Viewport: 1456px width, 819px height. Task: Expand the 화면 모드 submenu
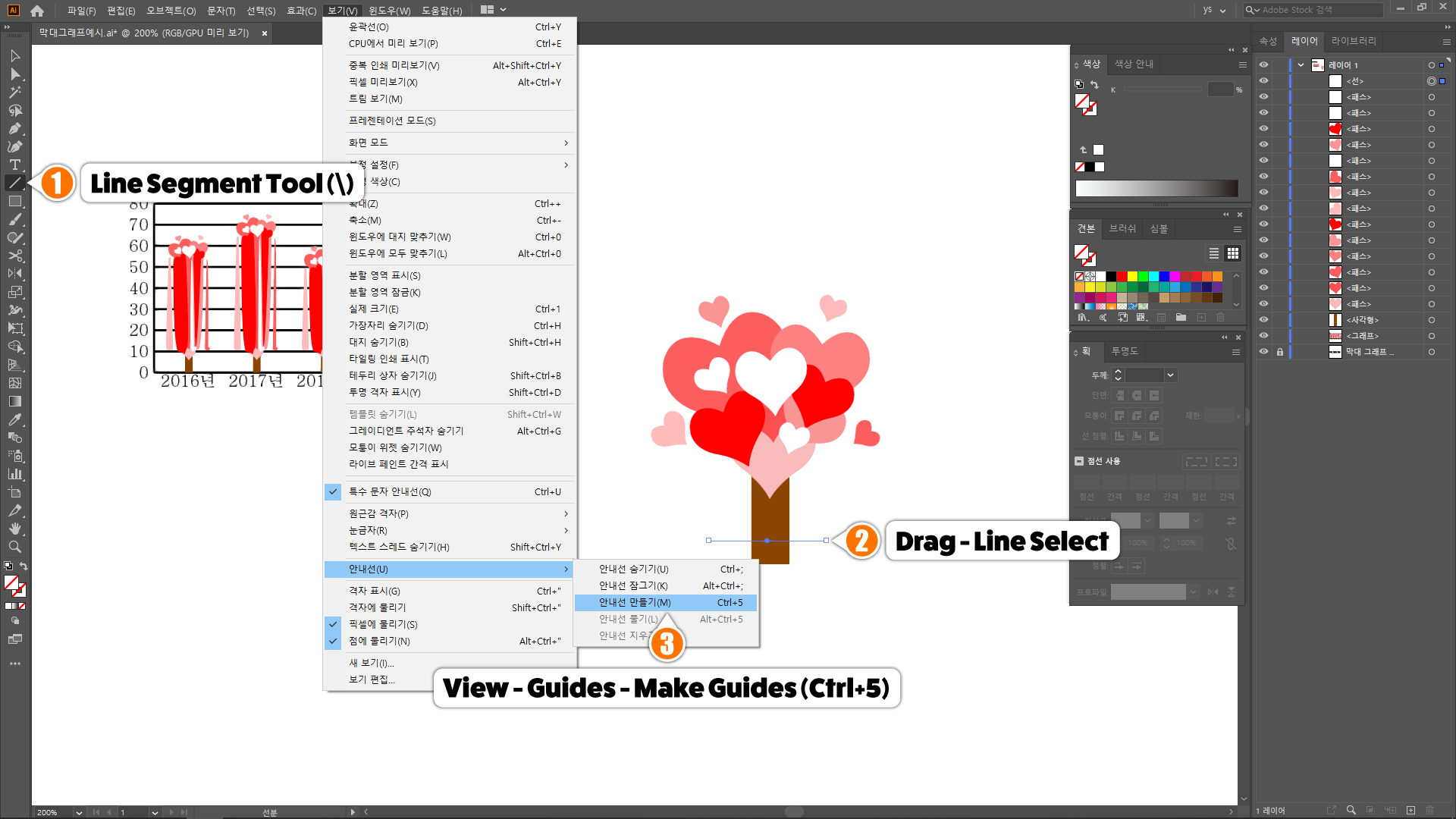point(449,143)
